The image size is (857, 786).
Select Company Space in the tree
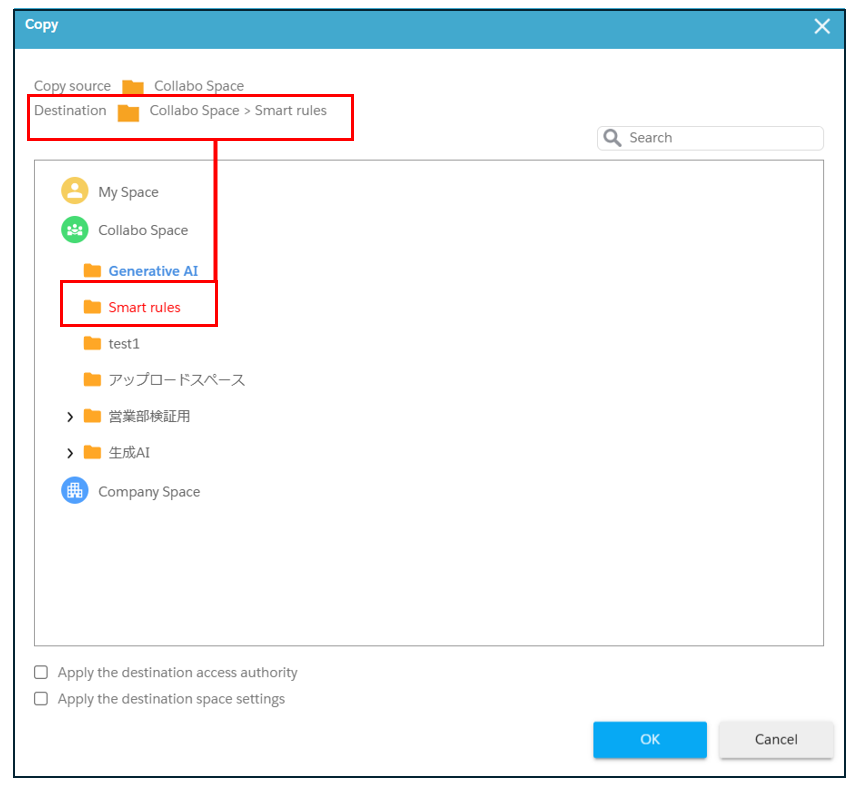(149, 492)
